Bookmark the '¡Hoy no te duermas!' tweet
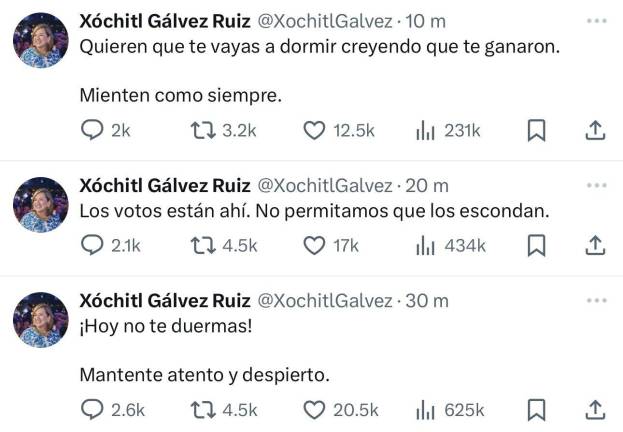 536,409
